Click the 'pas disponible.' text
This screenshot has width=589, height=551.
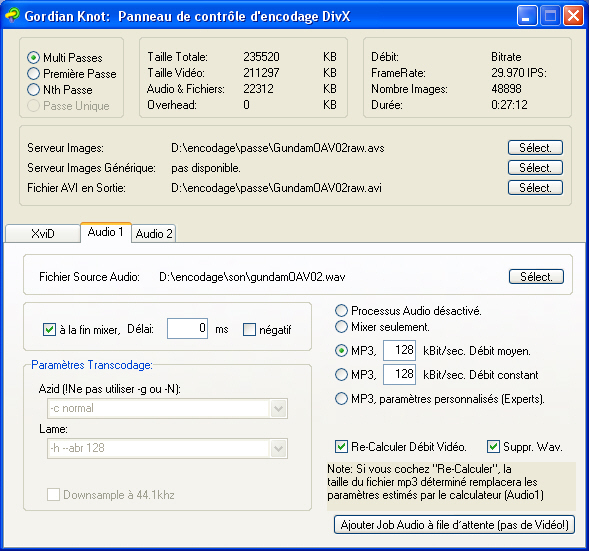pos(206,168)
